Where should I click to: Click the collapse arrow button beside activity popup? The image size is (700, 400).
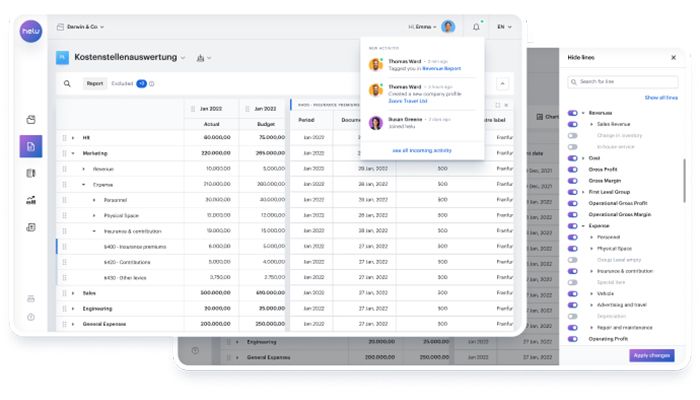pyautogui.click(x=502, y=84)
